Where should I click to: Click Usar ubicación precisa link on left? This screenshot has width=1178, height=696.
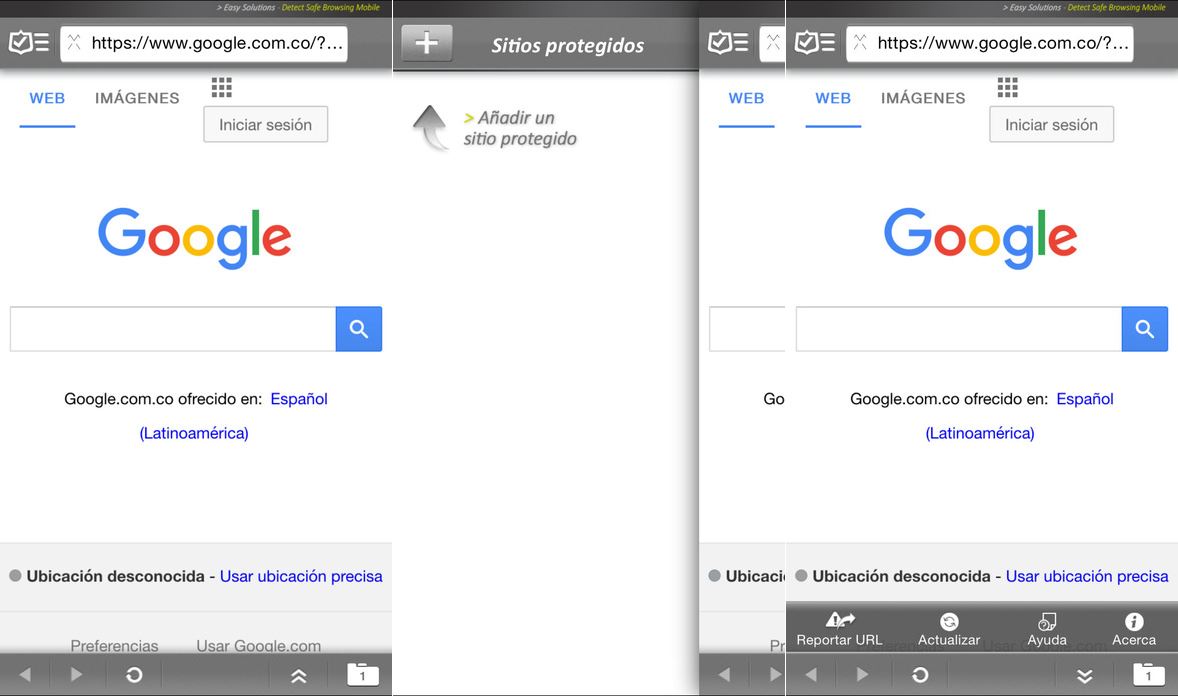coord(301,576)
